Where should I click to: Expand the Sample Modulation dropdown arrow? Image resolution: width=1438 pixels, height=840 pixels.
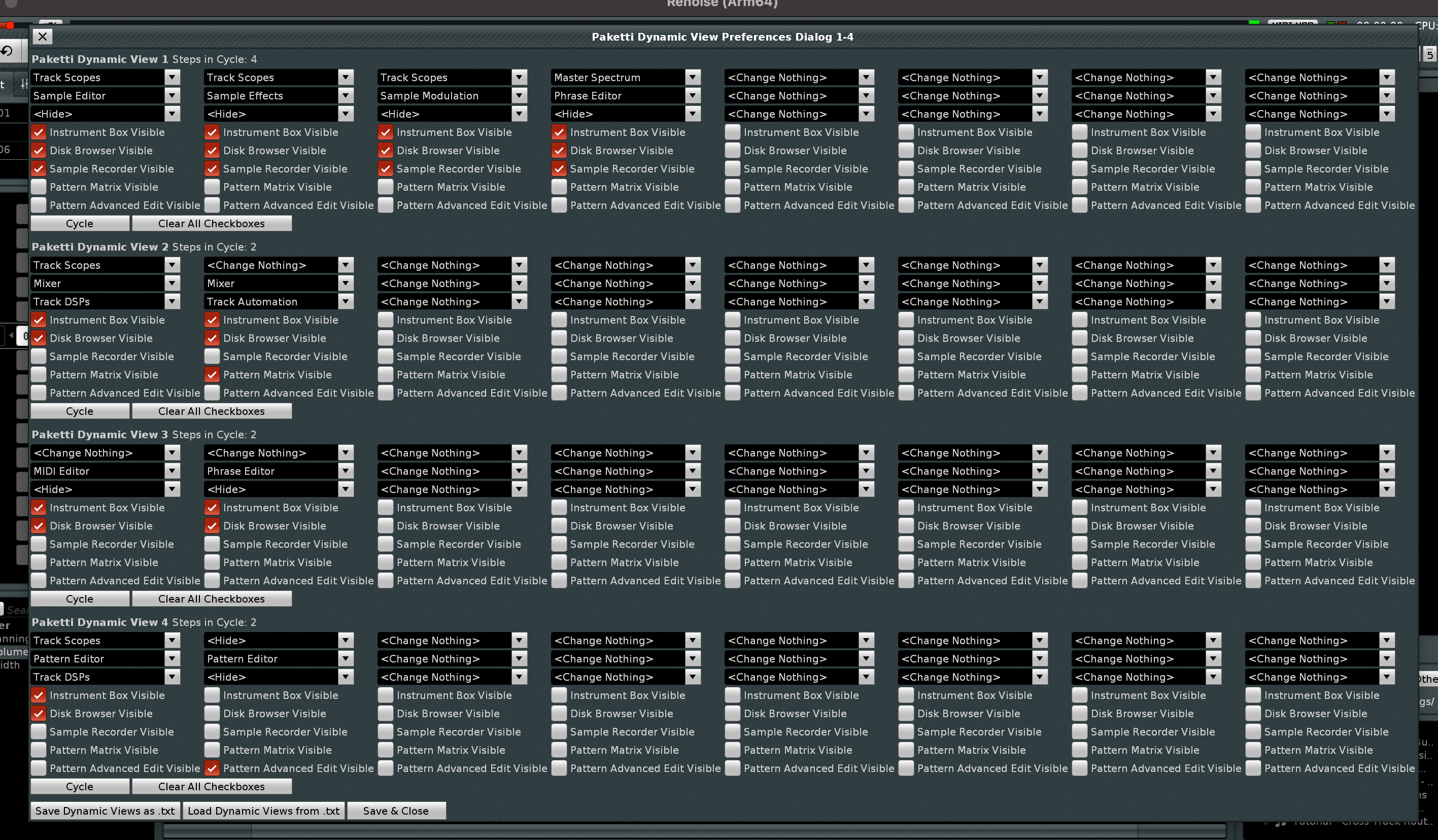(x=519, y=95)
